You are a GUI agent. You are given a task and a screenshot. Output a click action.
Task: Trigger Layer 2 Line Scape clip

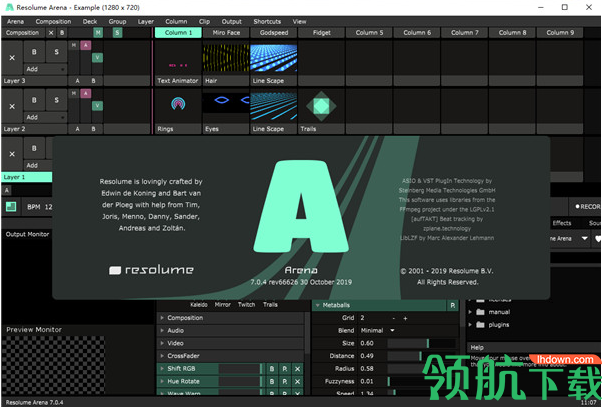(273, 106)
